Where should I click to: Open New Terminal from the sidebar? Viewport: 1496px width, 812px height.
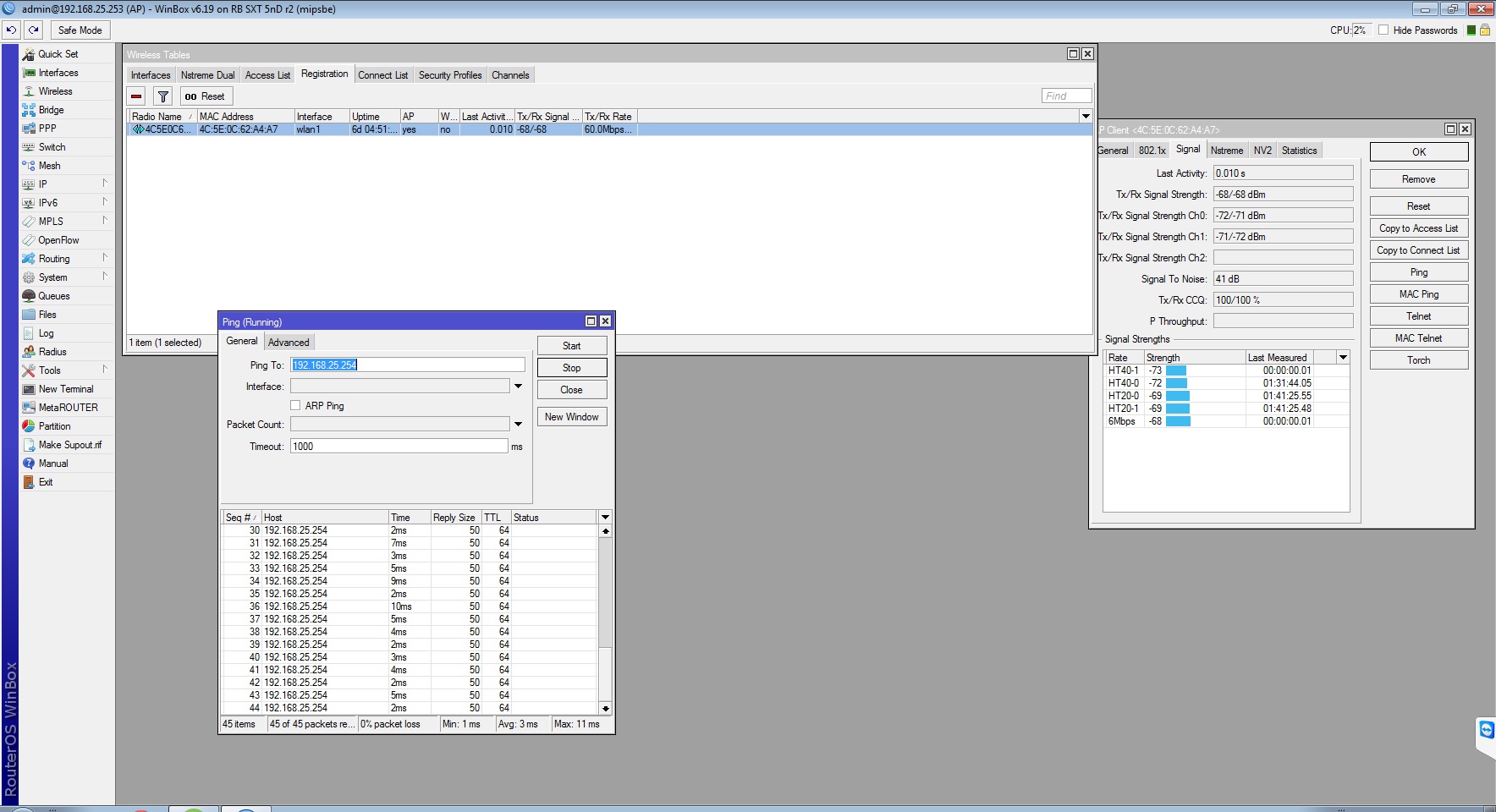pos(65,389)
